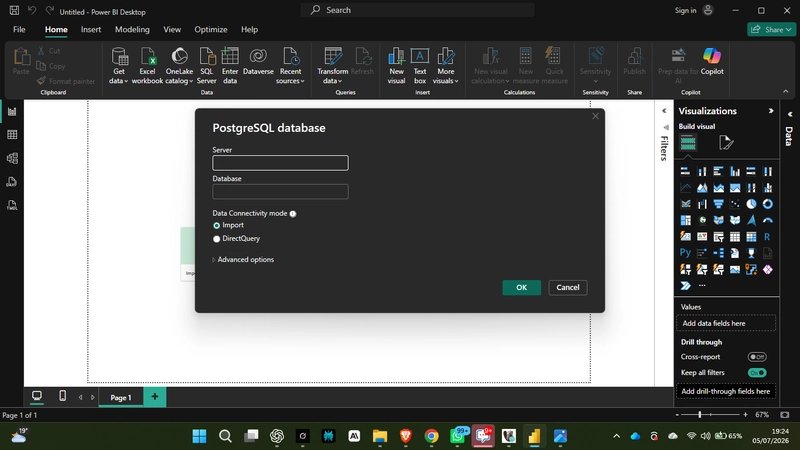Insert a Text box
The height and width of the screenshot is (450, 800).
(420, 65)
